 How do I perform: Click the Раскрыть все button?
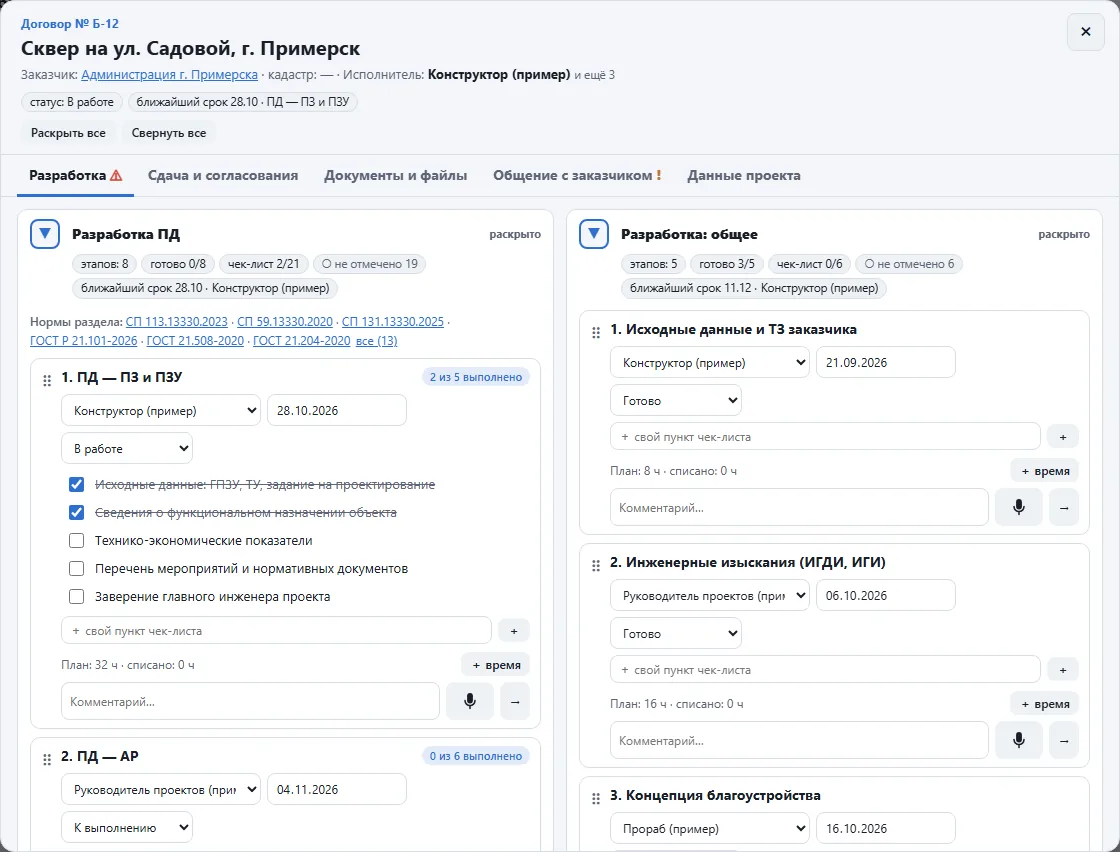pos(68,133)
